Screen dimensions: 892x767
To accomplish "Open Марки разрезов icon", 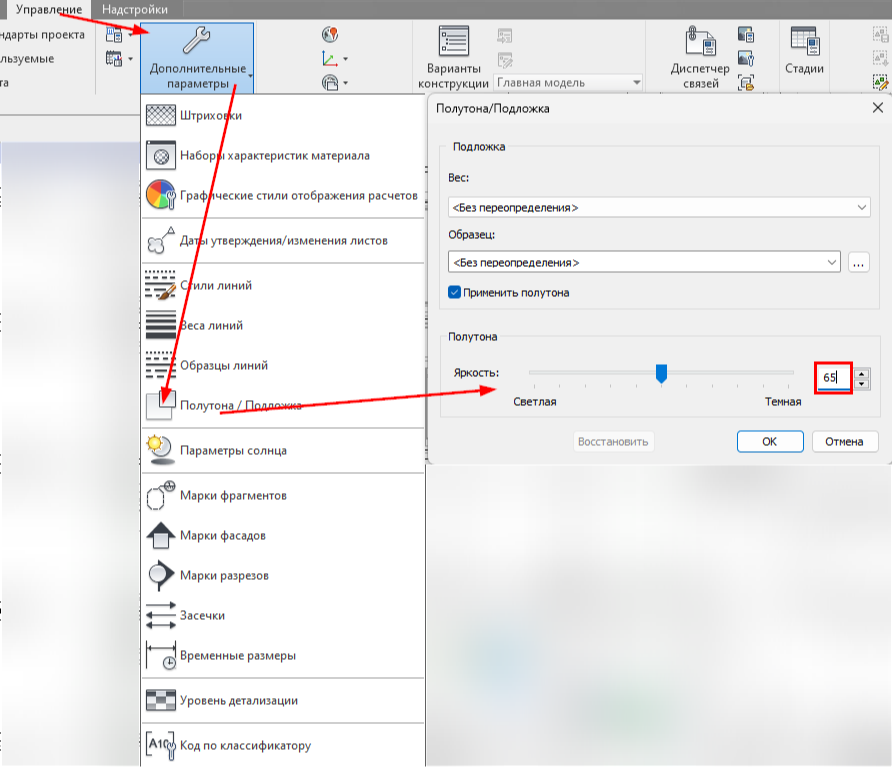I will 161,575.
